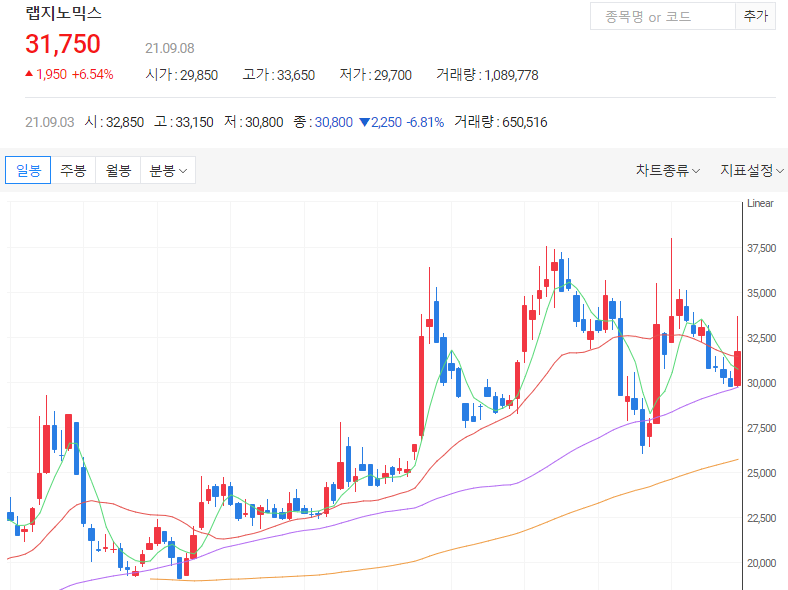Screen dimensions: 788x590
Task: Switch to the 월봉 monthly chart tab
Action: tap(118, 170)
